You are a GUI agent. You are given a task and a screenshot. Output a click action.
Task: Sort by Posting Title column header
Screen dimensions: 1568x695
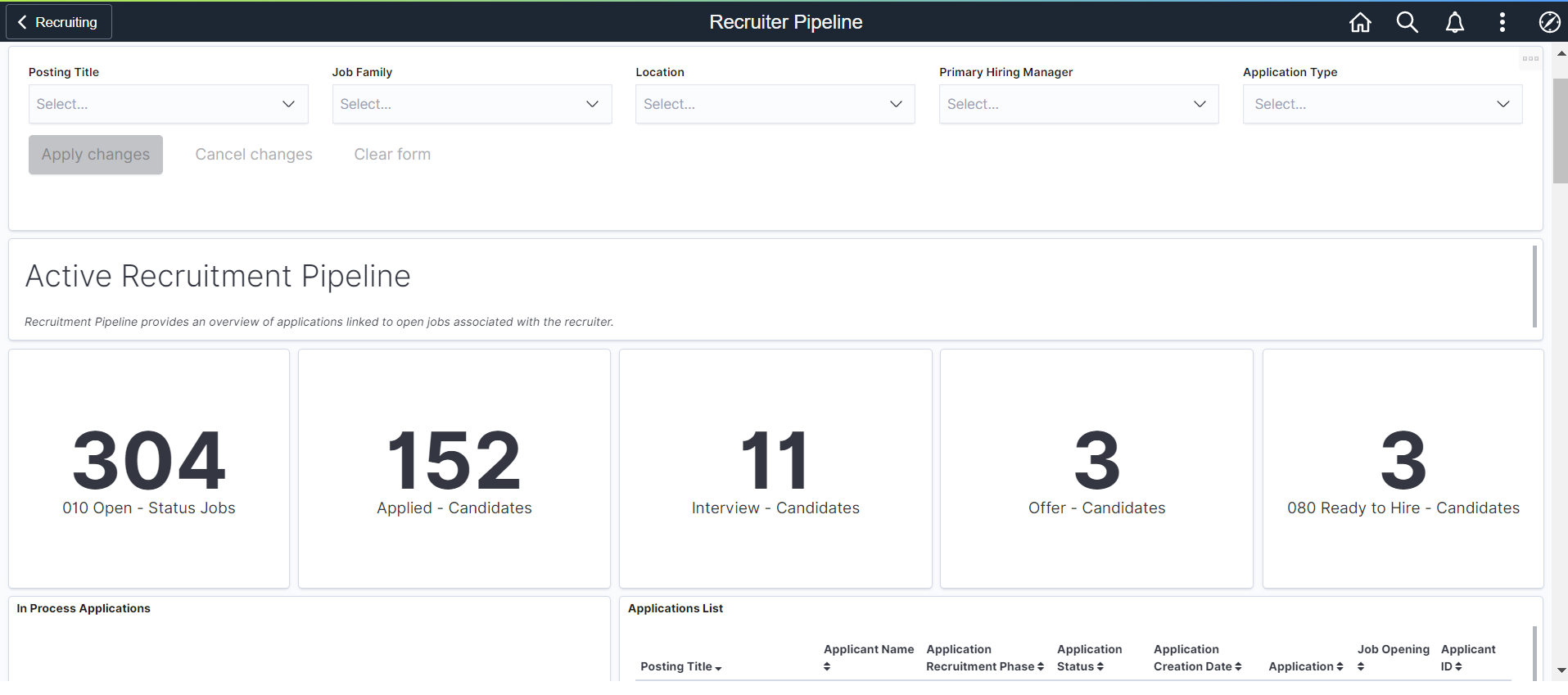point(680,666)
